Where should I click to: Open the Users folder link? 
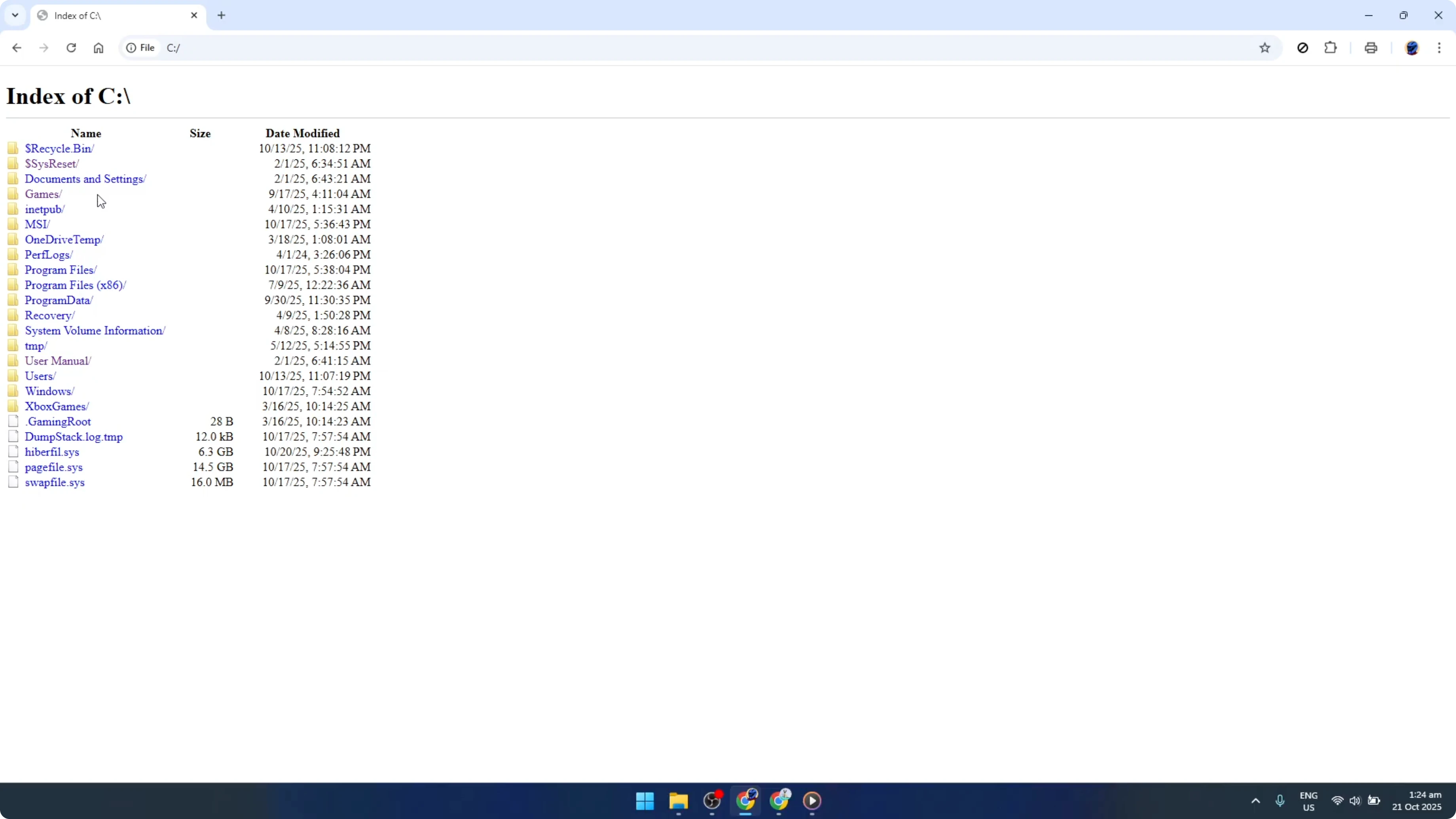click(39, 375)
